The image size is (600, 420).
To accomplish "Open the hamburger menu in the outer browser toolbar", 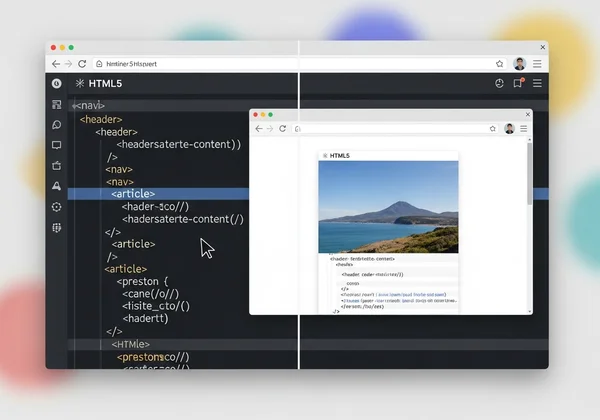I will tap(537, 64).
